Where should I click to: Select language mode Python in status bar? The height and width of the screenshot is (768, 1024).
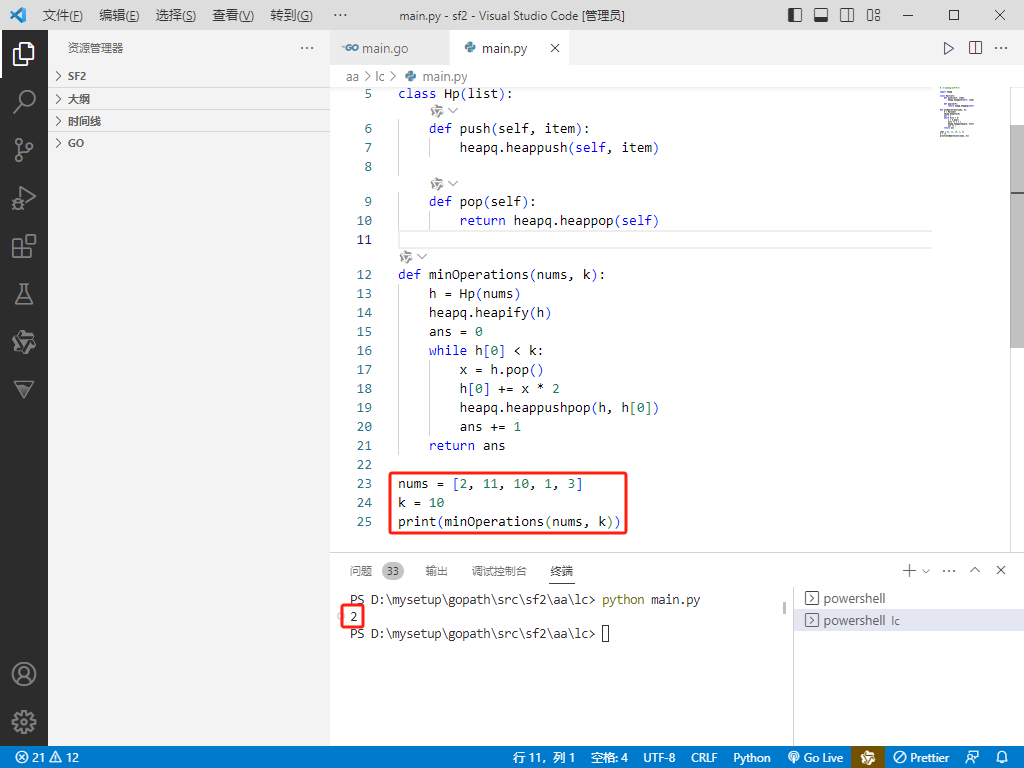[x=752, y=758]
